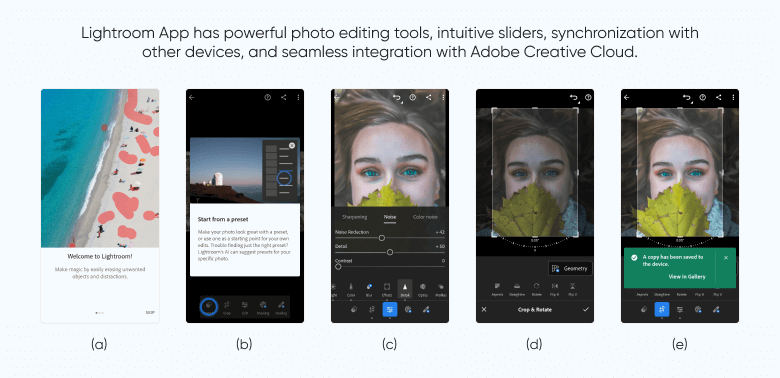780x378 pixels.
Task: Open the help icon on screen (b)
Action: [x=268, y=97]
